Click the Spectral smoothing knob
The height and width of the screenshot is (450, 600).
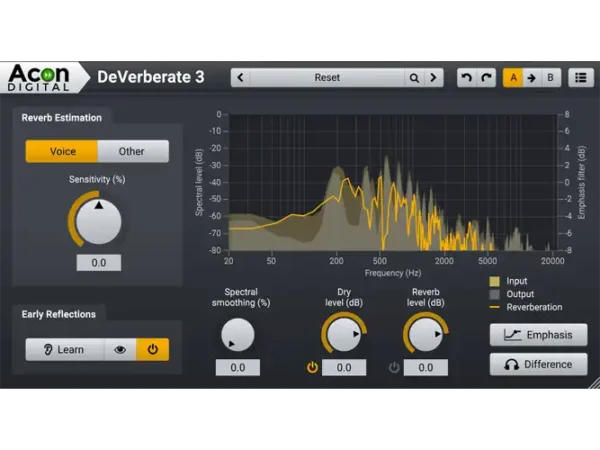pos(238,335)
